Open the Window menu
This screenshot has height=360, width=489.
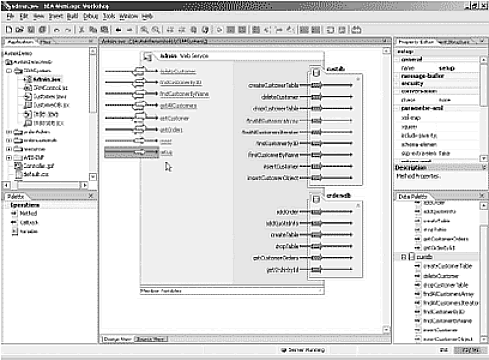128,16
